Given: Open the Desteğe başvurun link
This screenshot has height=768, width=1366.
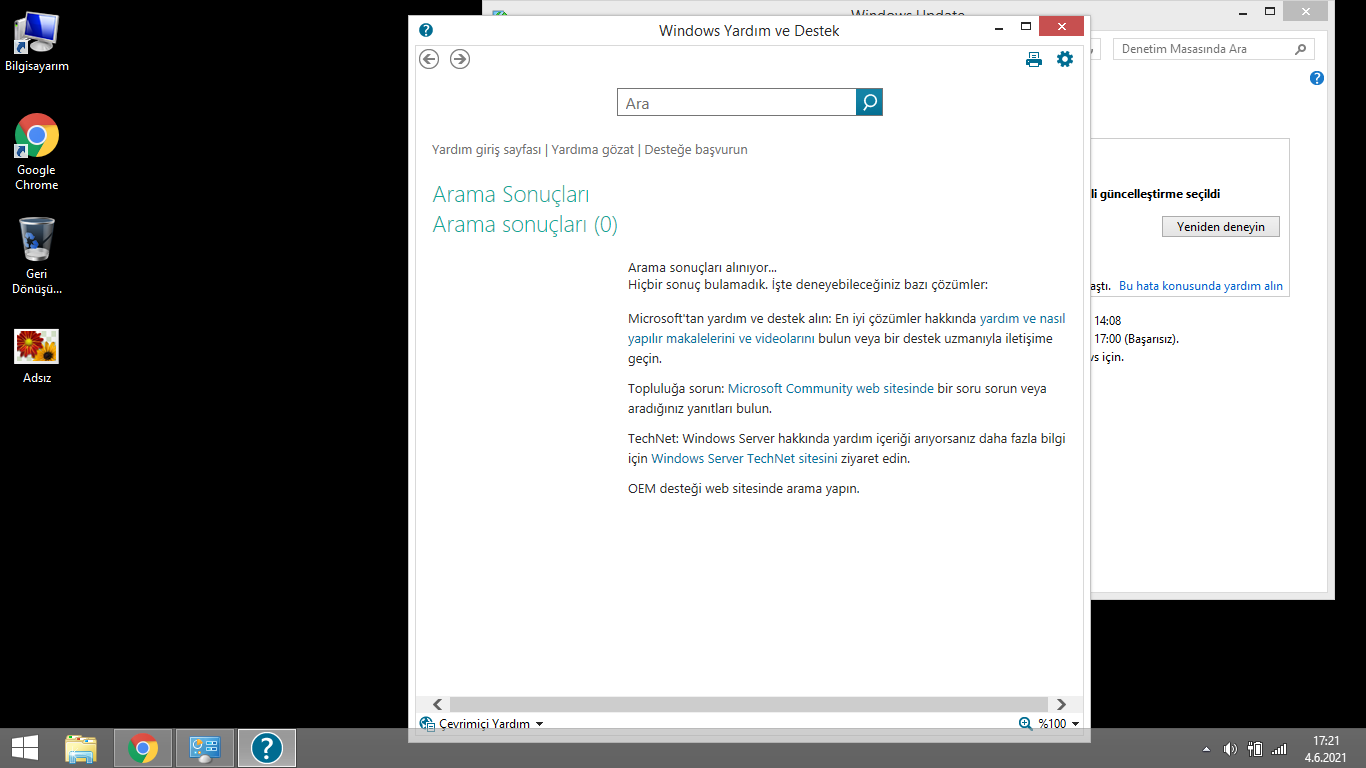Looking at the screenshot, I should 696,150.
